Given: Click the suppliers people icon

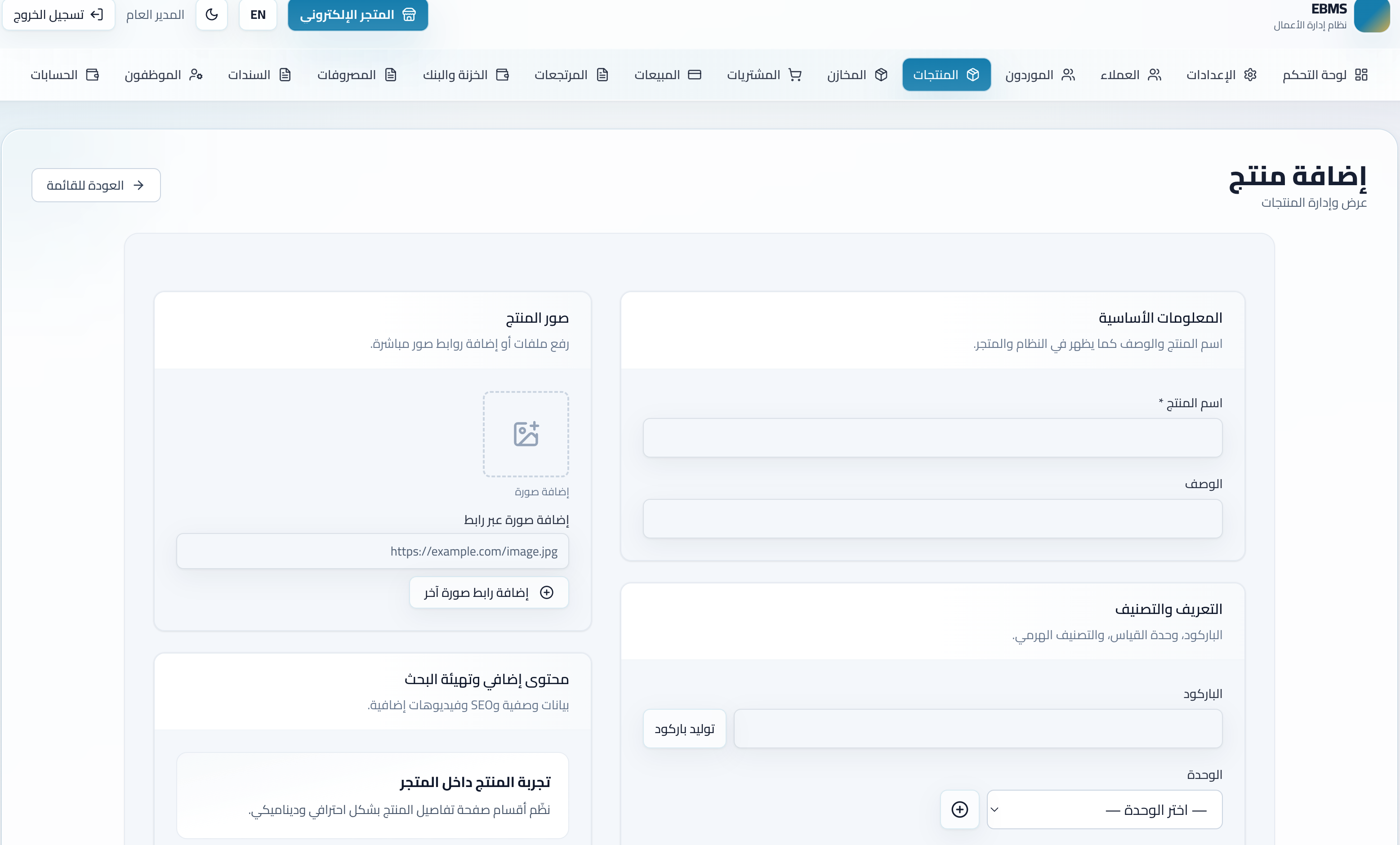Looking at the screenshot, I should (x=1068, y=75).
